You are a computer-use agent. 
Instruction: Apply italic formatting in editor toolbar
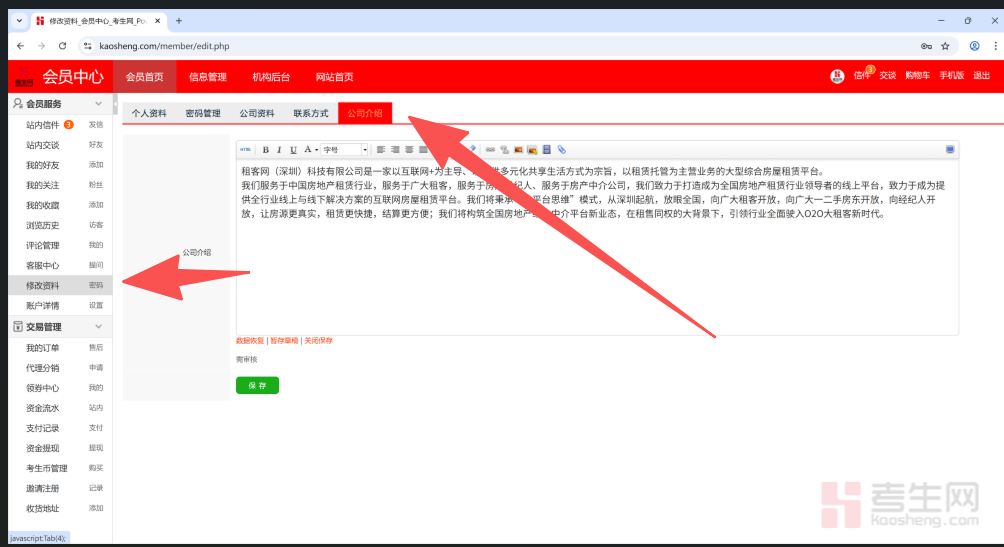tap(279, 150)
